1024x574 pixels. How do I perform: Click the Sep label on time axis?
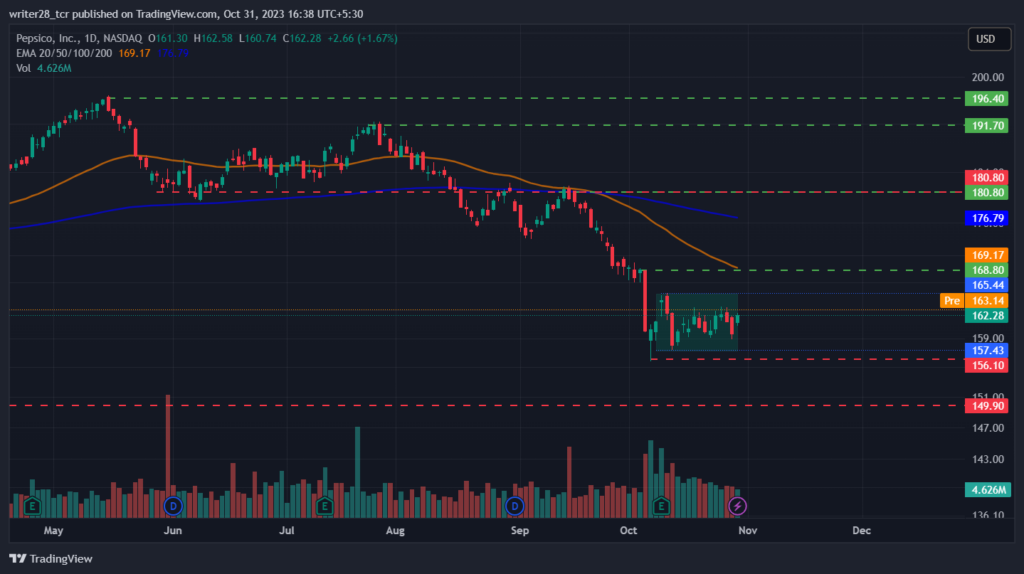[x=520, y=531]
